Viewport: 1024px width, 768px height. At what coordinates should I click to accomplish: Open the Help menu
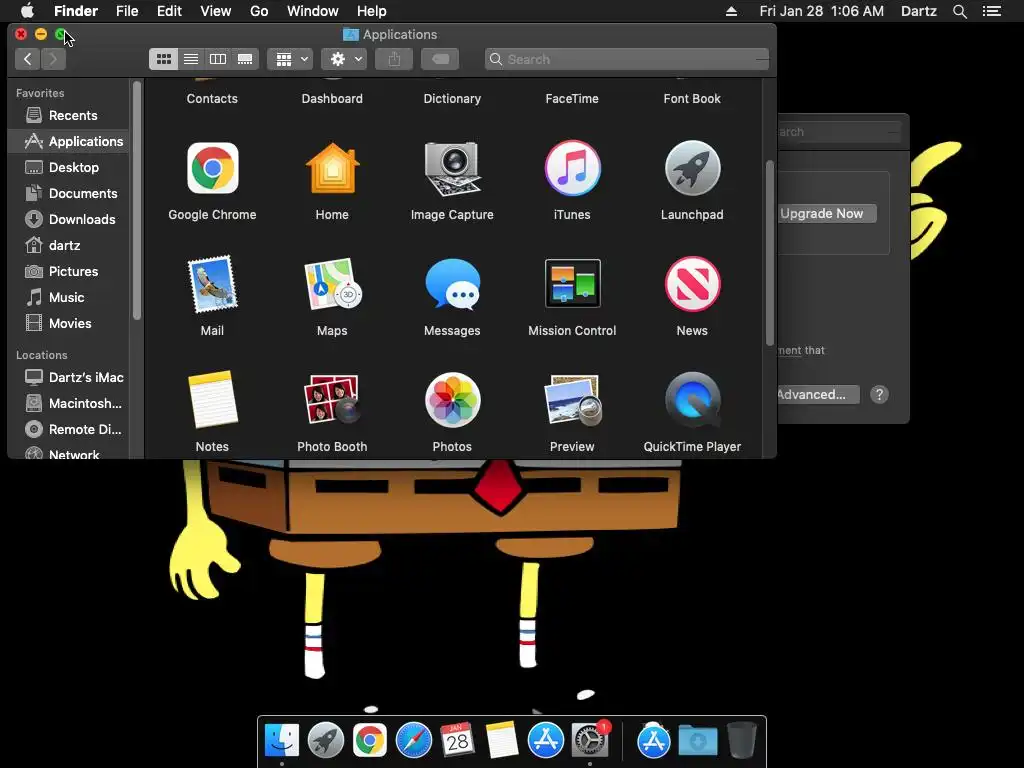click(x=372, y=11)
